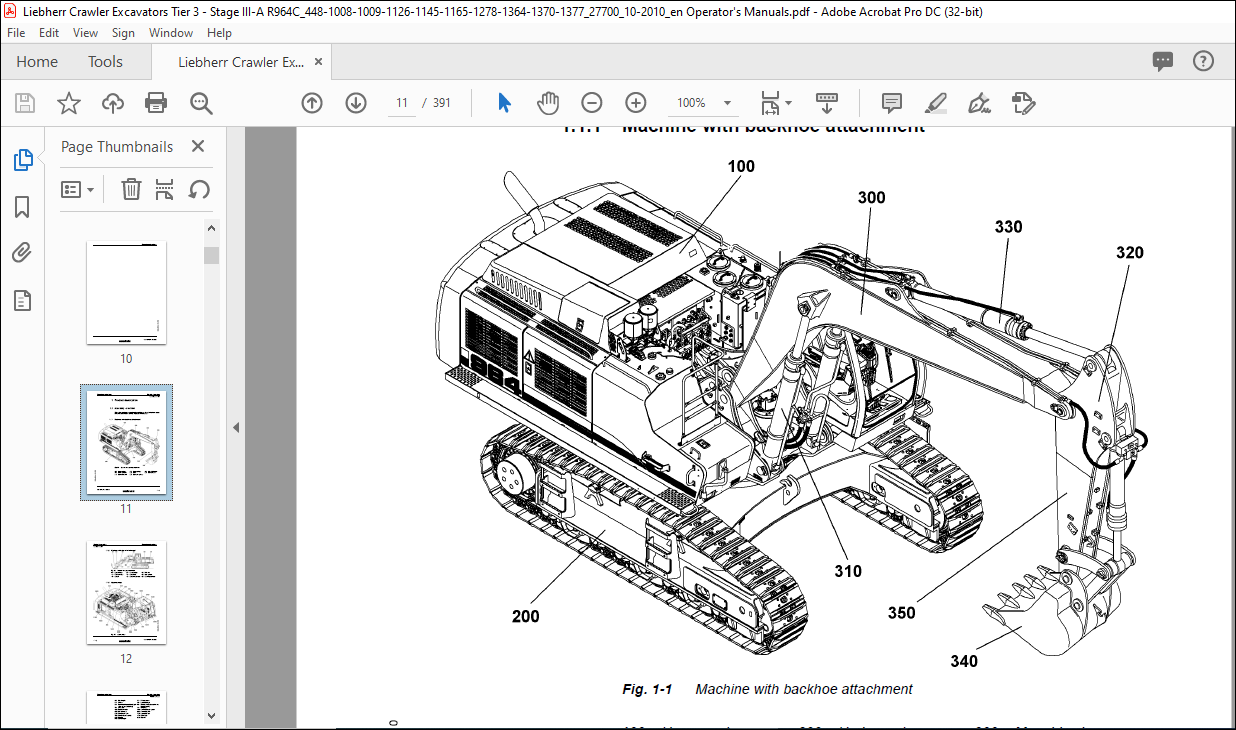Bookmark this file with the star icon

point(68,103)
